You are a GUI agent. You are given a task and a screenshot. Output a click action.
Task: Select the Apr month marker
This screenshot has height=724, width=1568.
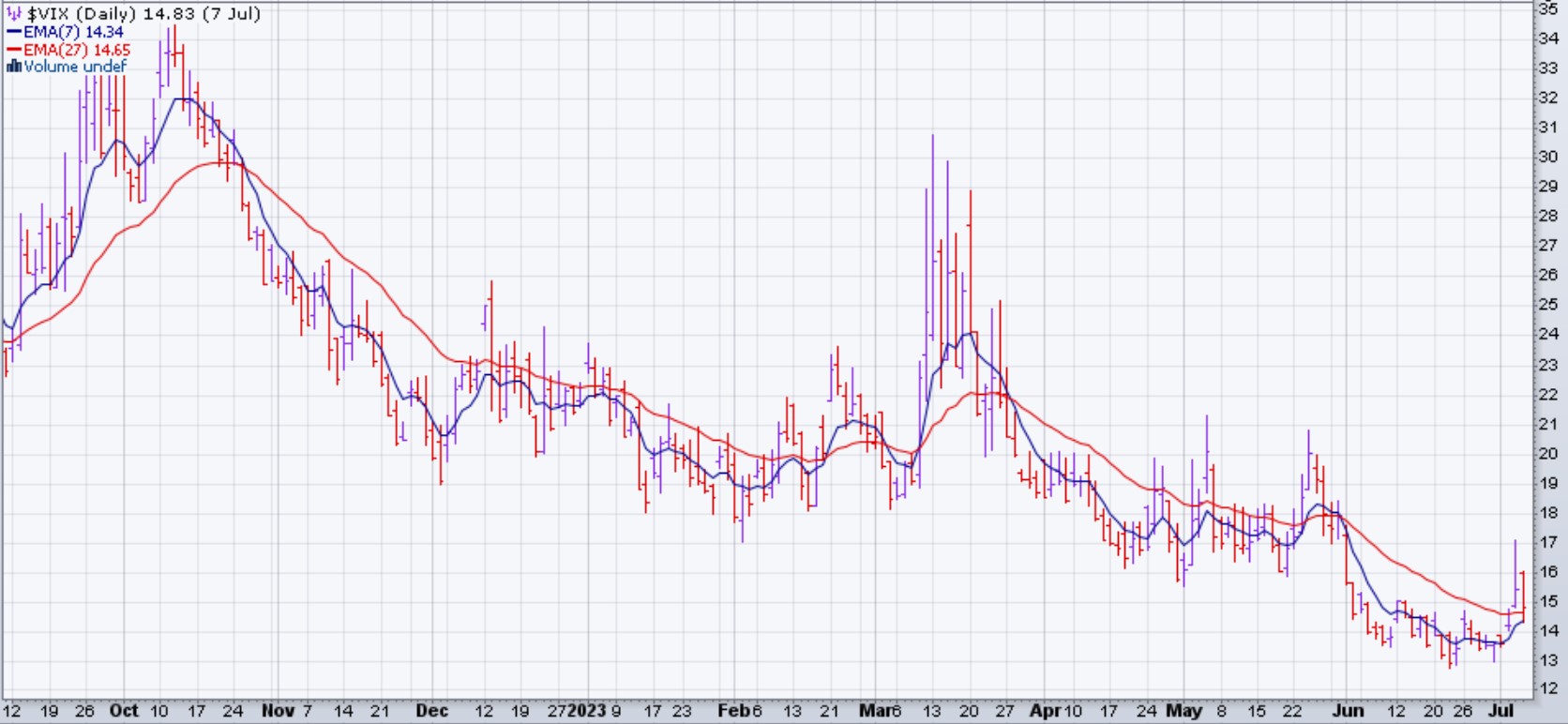(1045, 711)
